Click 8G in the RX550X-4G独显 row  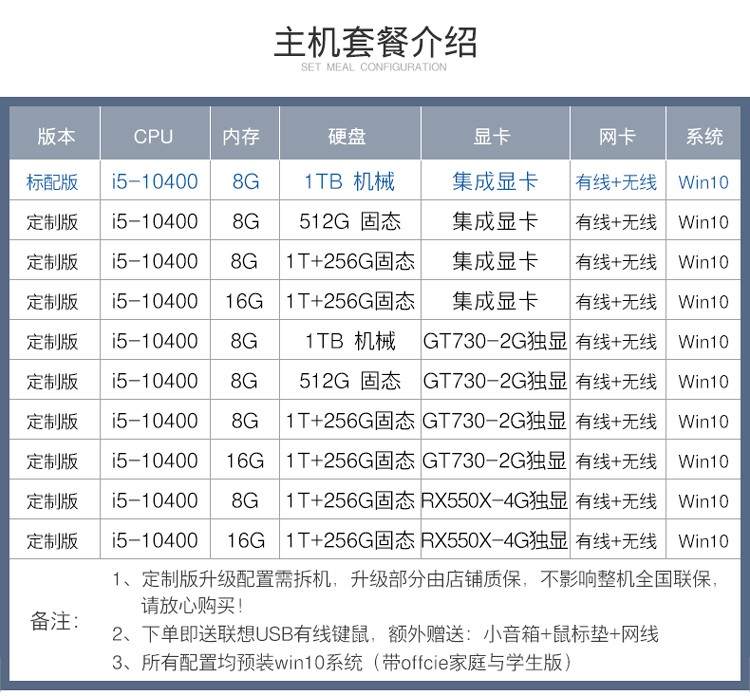click(x=245, y=501)
